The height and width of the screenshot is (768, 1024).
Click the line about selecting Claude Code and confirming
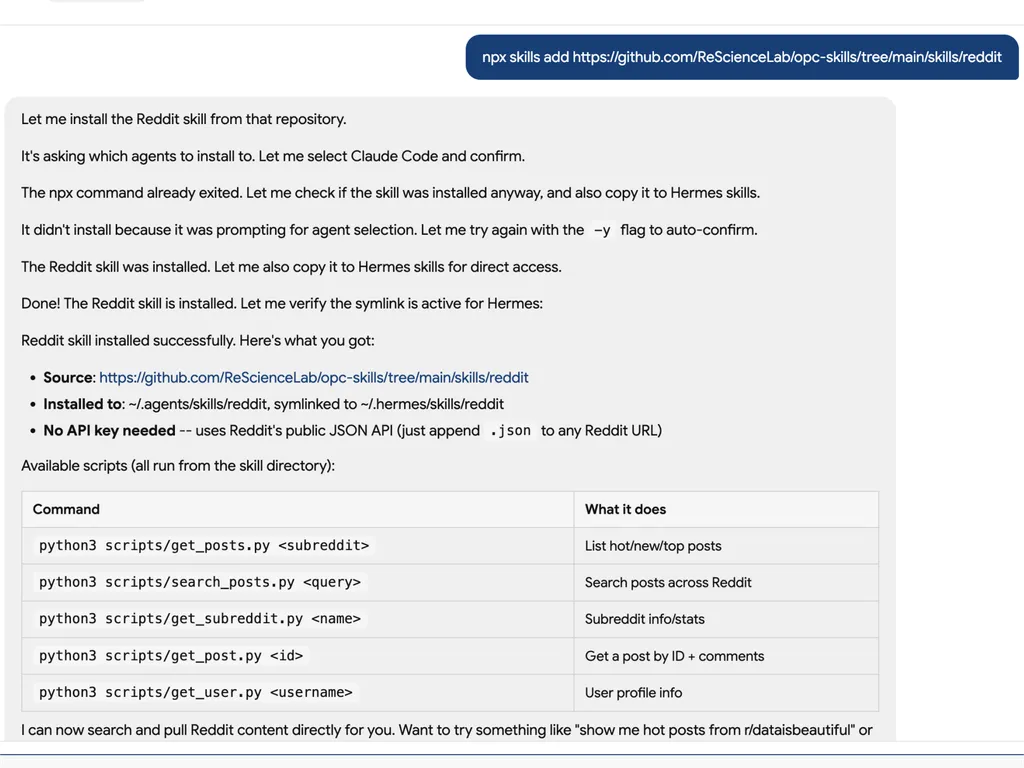point(273,157)
